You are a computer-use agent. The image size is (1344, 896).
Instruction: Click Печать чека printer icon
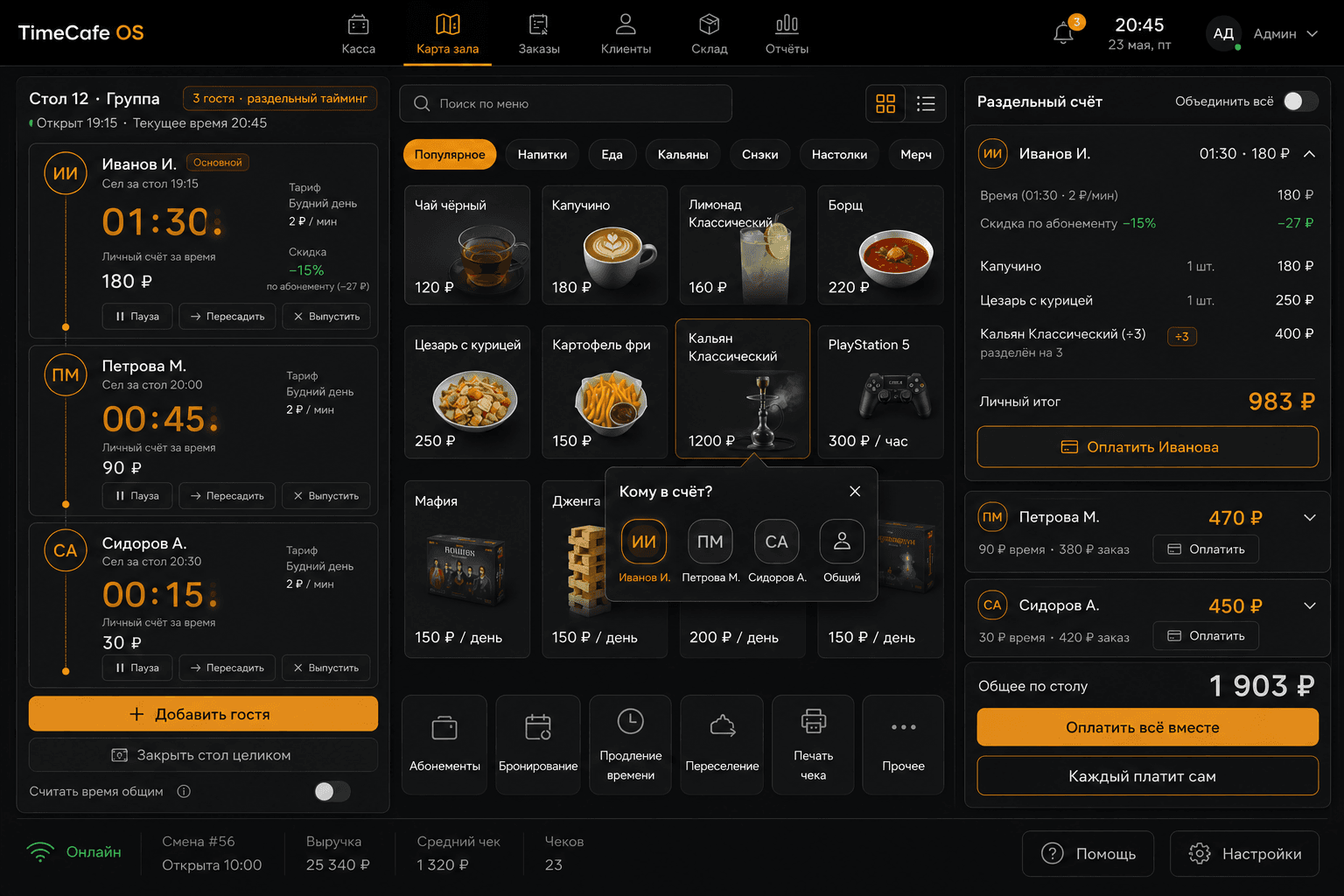tap(813, 721)
